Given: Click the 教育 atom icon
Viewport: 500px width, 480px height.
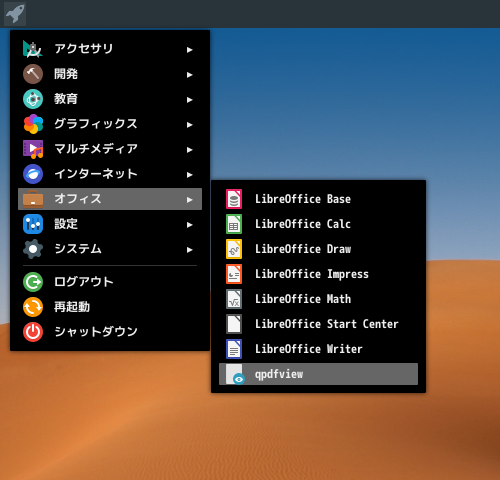Looking at the screenshot, I should [33, 99].
